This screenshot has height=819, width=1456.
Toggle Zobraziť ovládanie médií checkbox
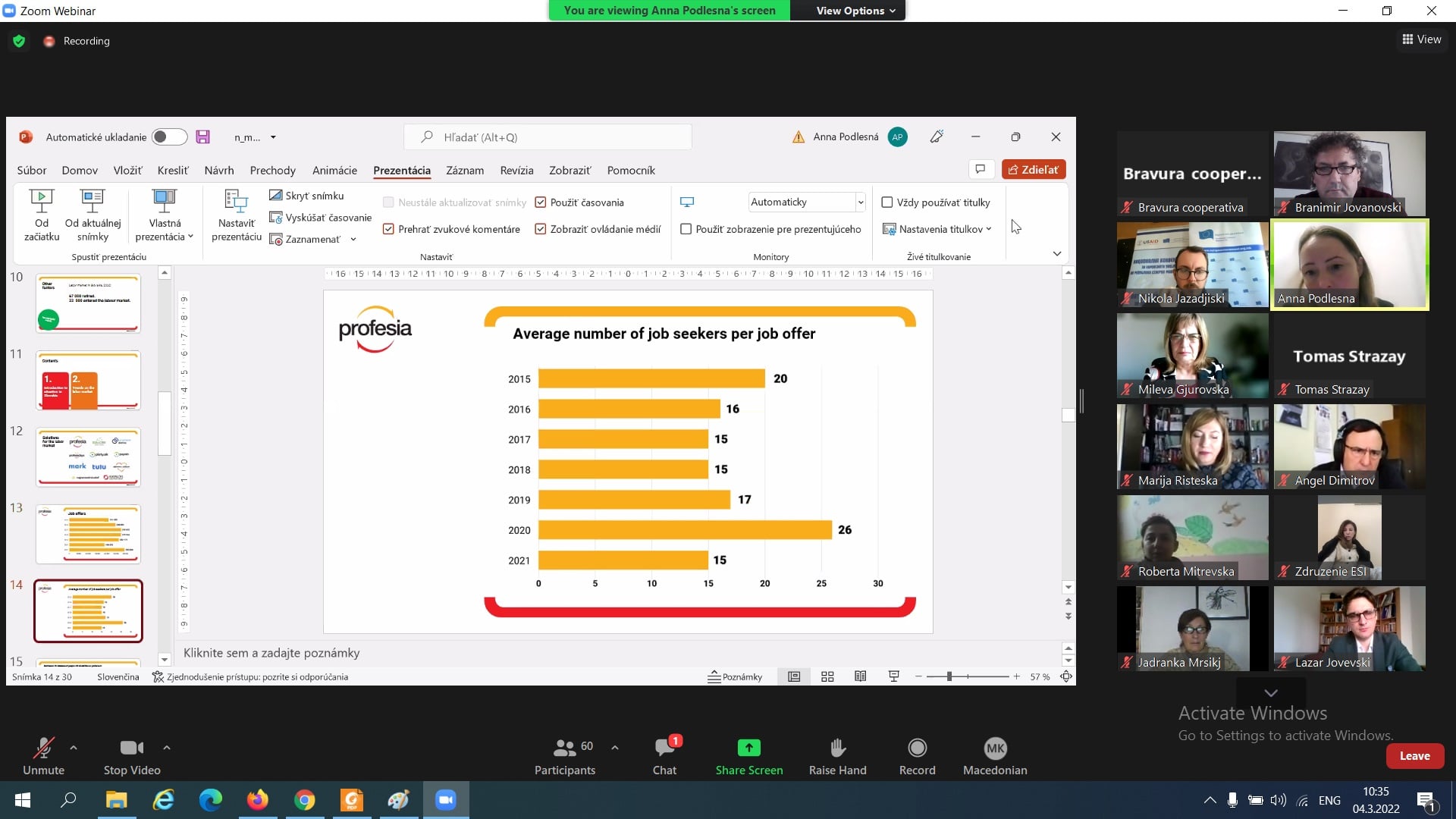point(541,229)
